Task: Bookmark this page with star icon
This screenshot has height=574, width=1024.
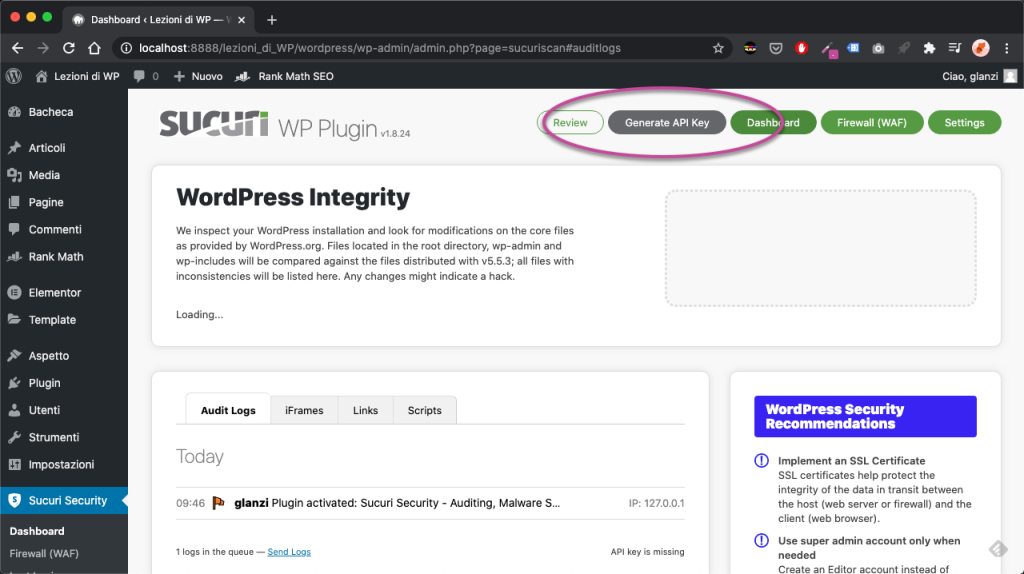Action: pyautogui.click(x=718, y=48)
